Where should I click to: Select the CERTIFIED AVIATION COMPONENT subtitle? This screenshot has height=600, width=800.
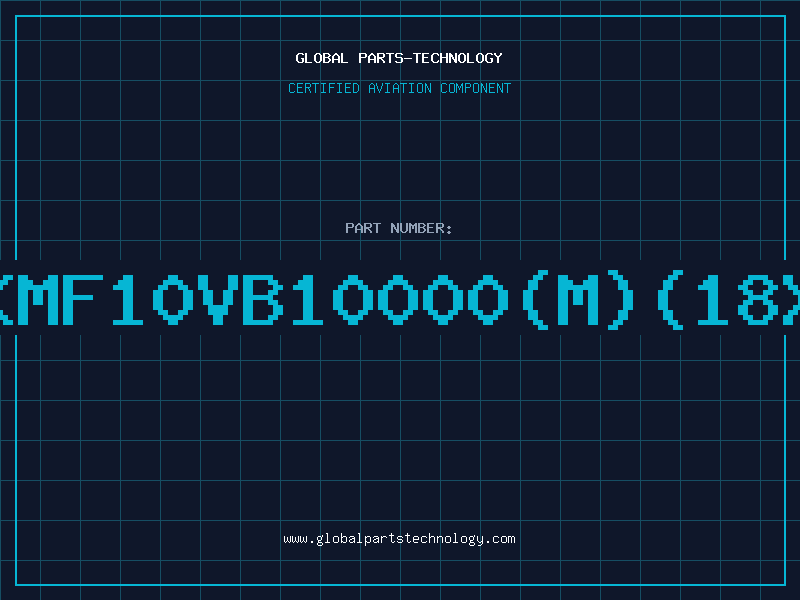399,88
